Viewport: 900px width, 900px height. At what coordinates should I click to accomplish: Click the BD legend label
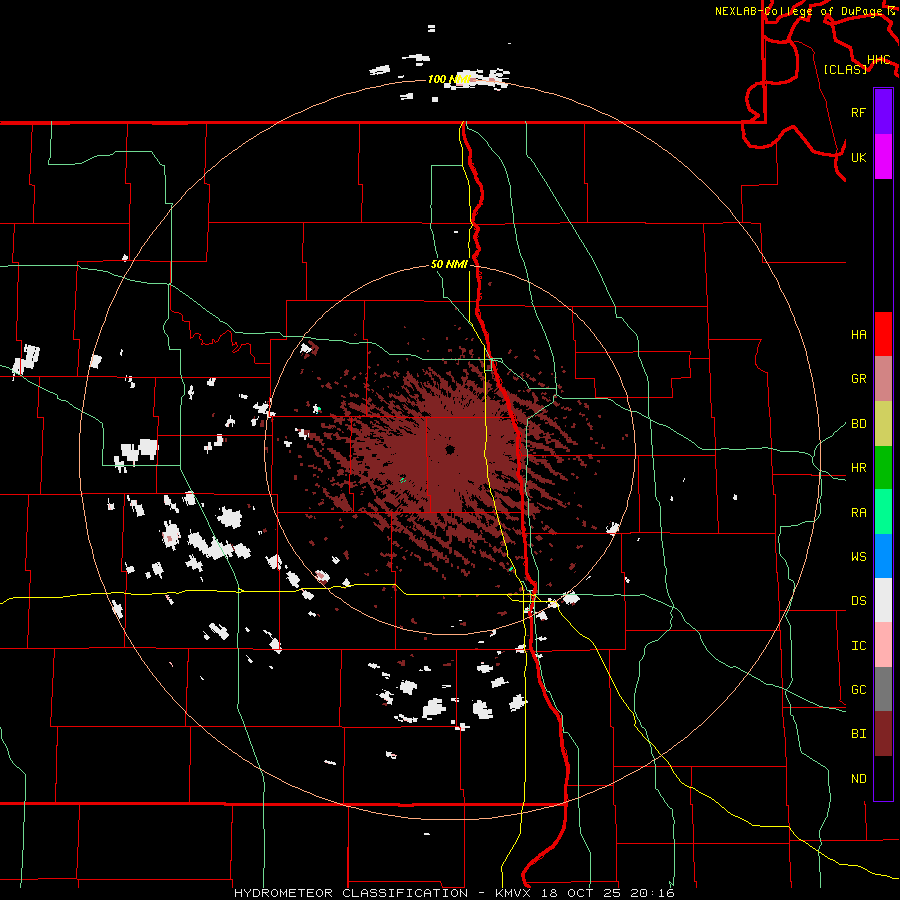click(x=858, y=424)
